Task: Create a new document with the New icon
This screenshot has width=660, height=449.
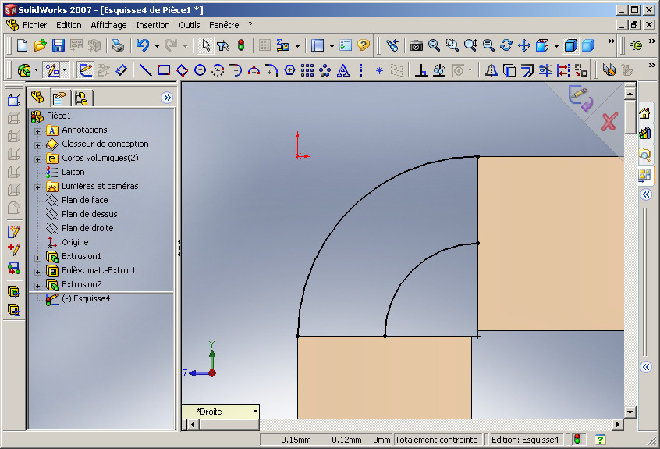Action: (22, 45)
